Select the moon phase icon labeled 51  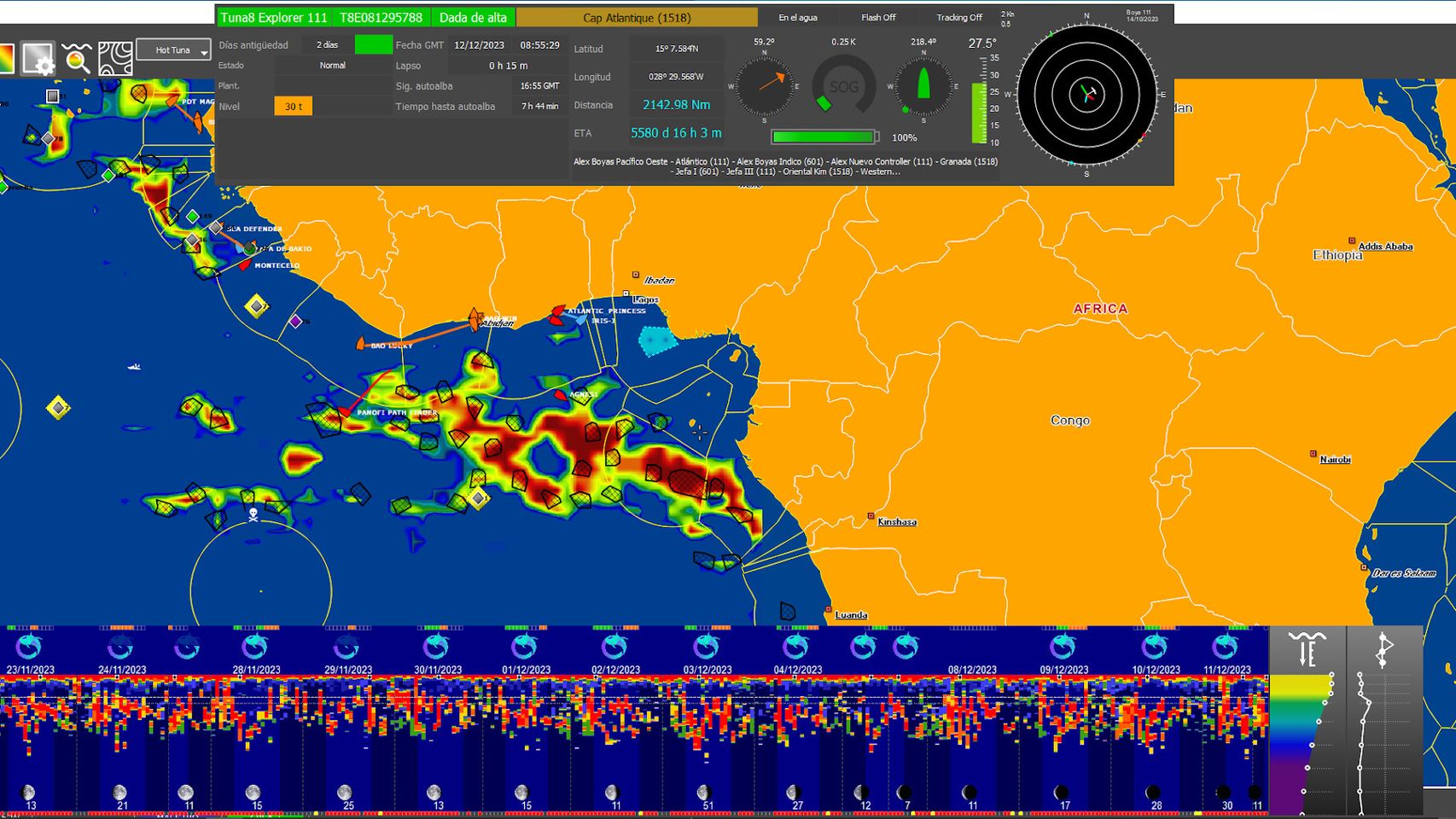point(705,793)
